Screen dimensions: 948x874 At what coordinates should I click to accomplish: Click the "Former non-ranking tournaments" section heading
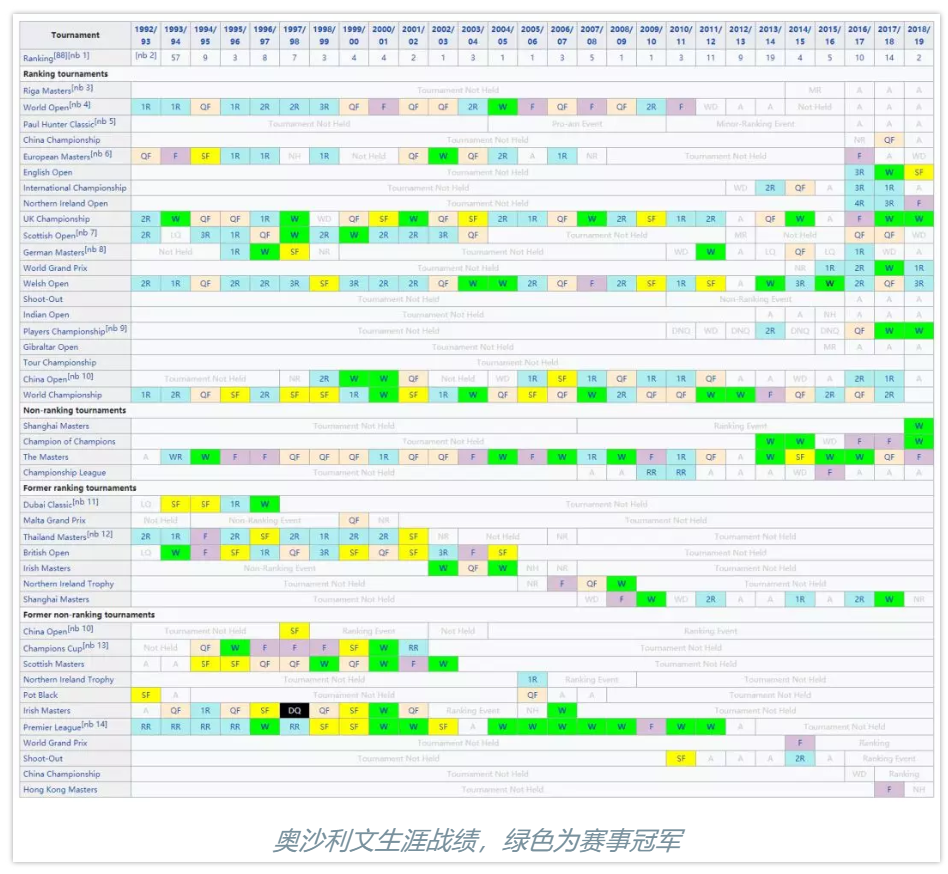click(89, 615)
